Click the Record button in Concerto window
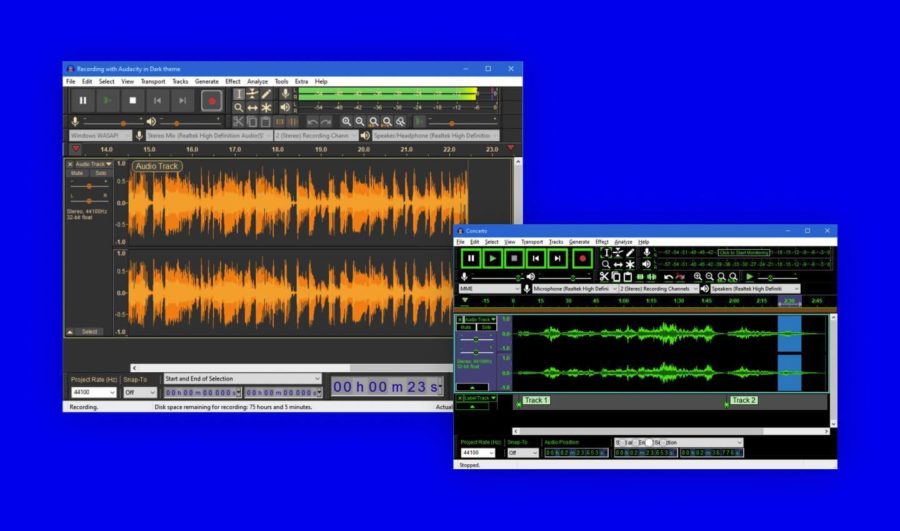Screen dimensions: 900x531 coord(582,259)
